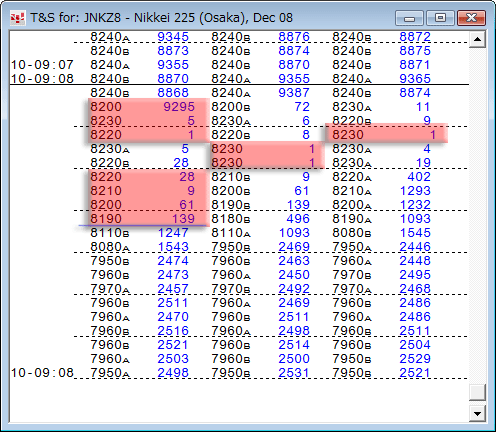Click volume value 2448
This screenshot has width=496, height=432.
pos(415,261)
